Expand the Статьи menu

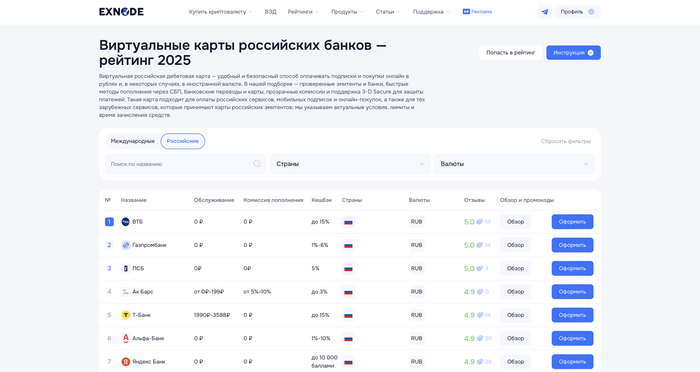[388, 12]
